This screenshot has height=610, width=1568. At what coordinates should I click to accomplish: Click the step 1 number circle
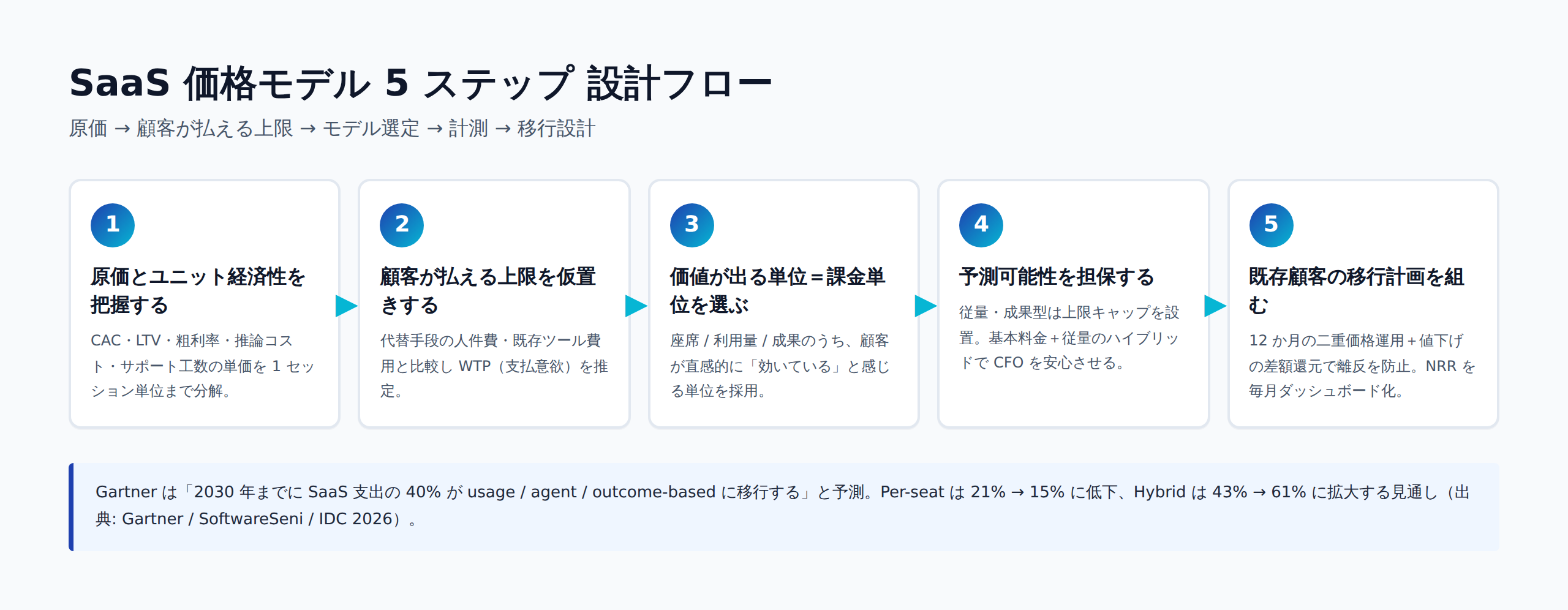113,225
